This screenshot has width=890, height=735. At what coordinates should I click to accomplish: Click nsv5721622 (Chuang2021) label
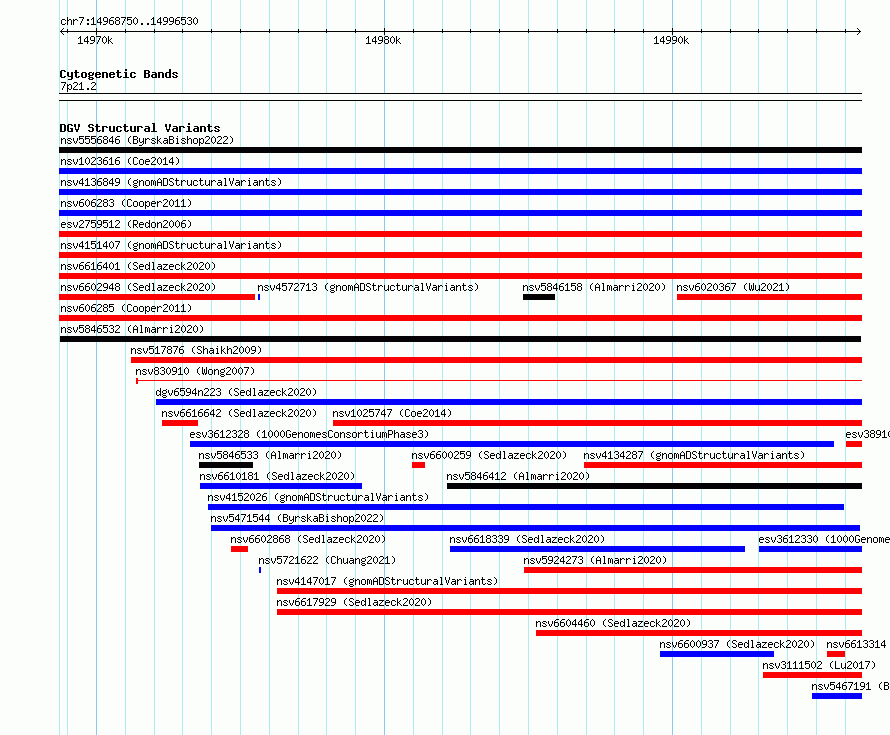click(327, 560)
